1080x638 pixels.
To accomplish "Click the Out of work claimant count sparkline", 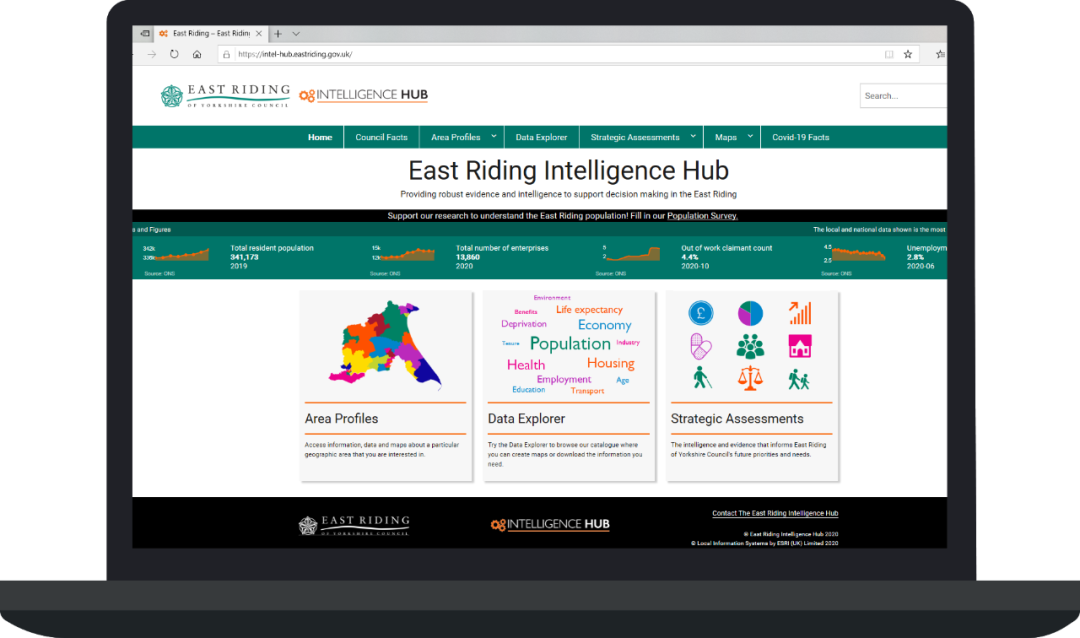I will [x=632, y=254].
